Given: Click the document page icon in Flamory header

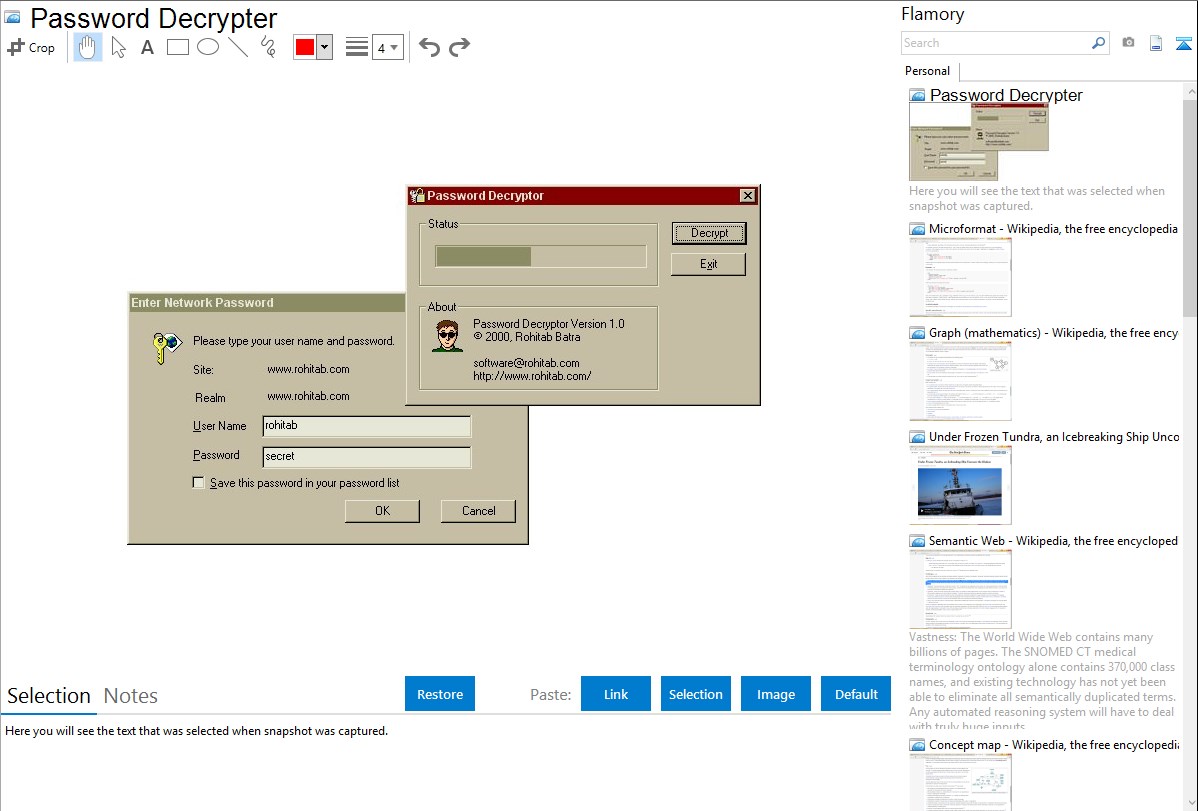Looking at the screenshot, I should point(1156,43).
